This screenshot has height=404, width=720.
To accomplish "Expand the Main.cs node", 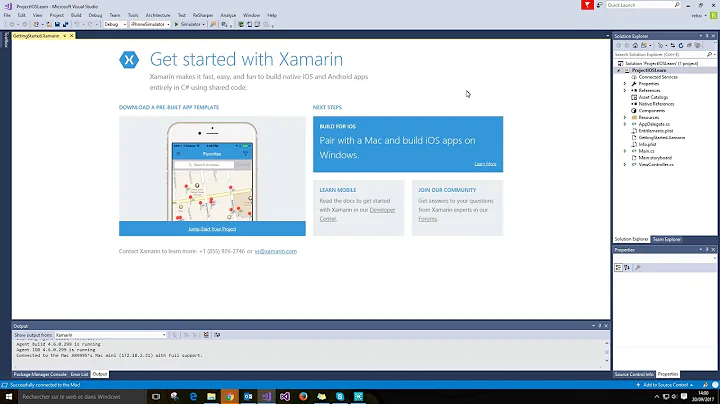I will [x=625, y=151].
